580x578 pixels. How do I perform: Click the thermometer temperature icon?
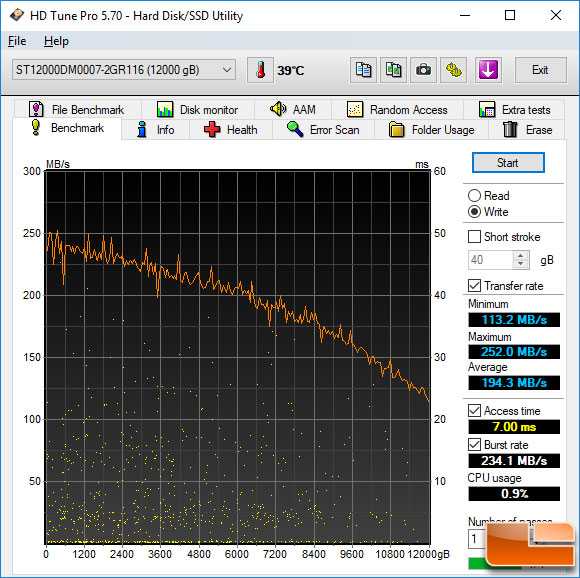coord(260,70)
